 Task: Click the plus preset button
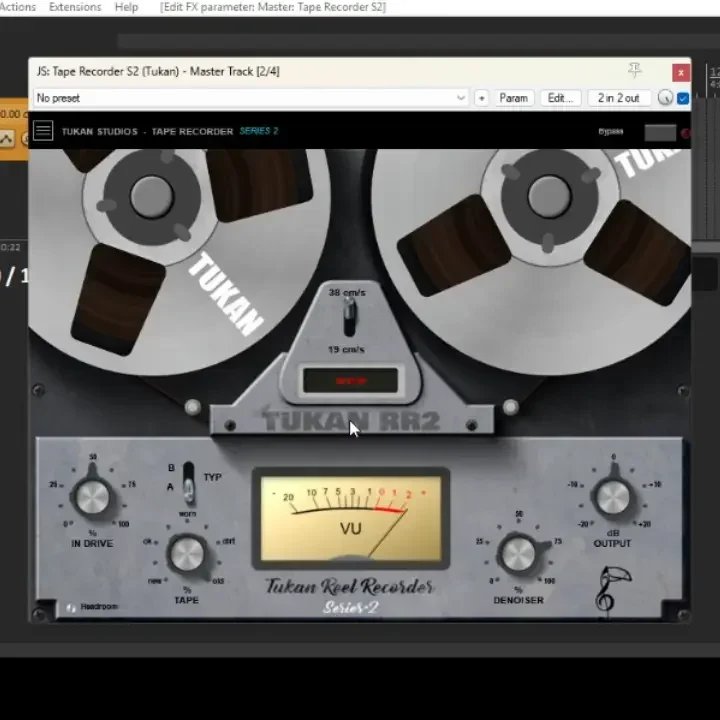(x=482, y=98)
